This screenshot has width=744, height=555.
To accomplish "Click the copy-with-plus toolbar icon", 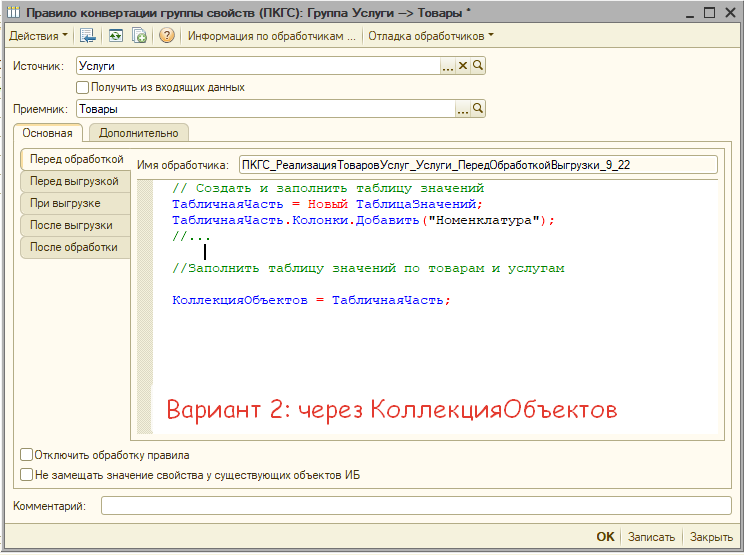I will click(x=140, y=36).
